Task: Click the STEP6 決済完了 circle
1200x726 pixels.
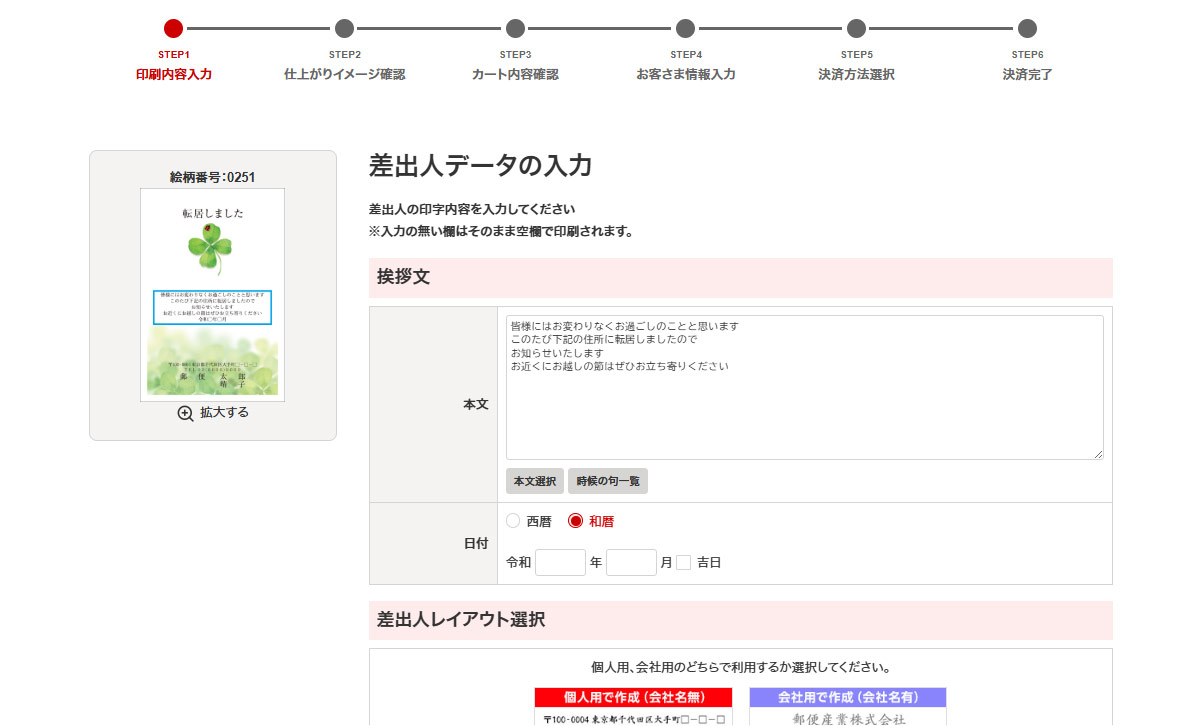Action: pyautogui.click(x=1027, y=29)
